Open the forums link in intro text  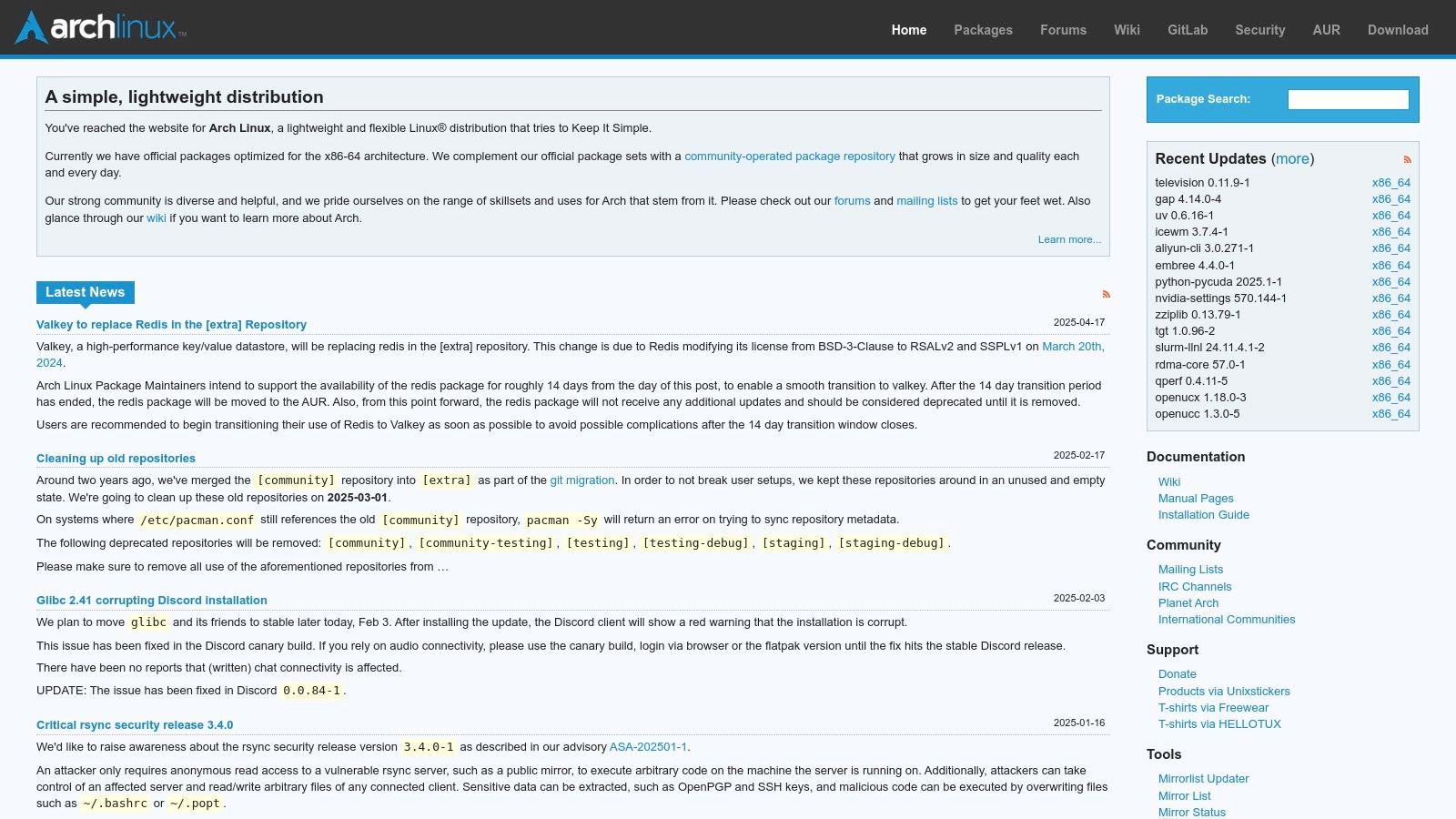(x=852, y=201)
